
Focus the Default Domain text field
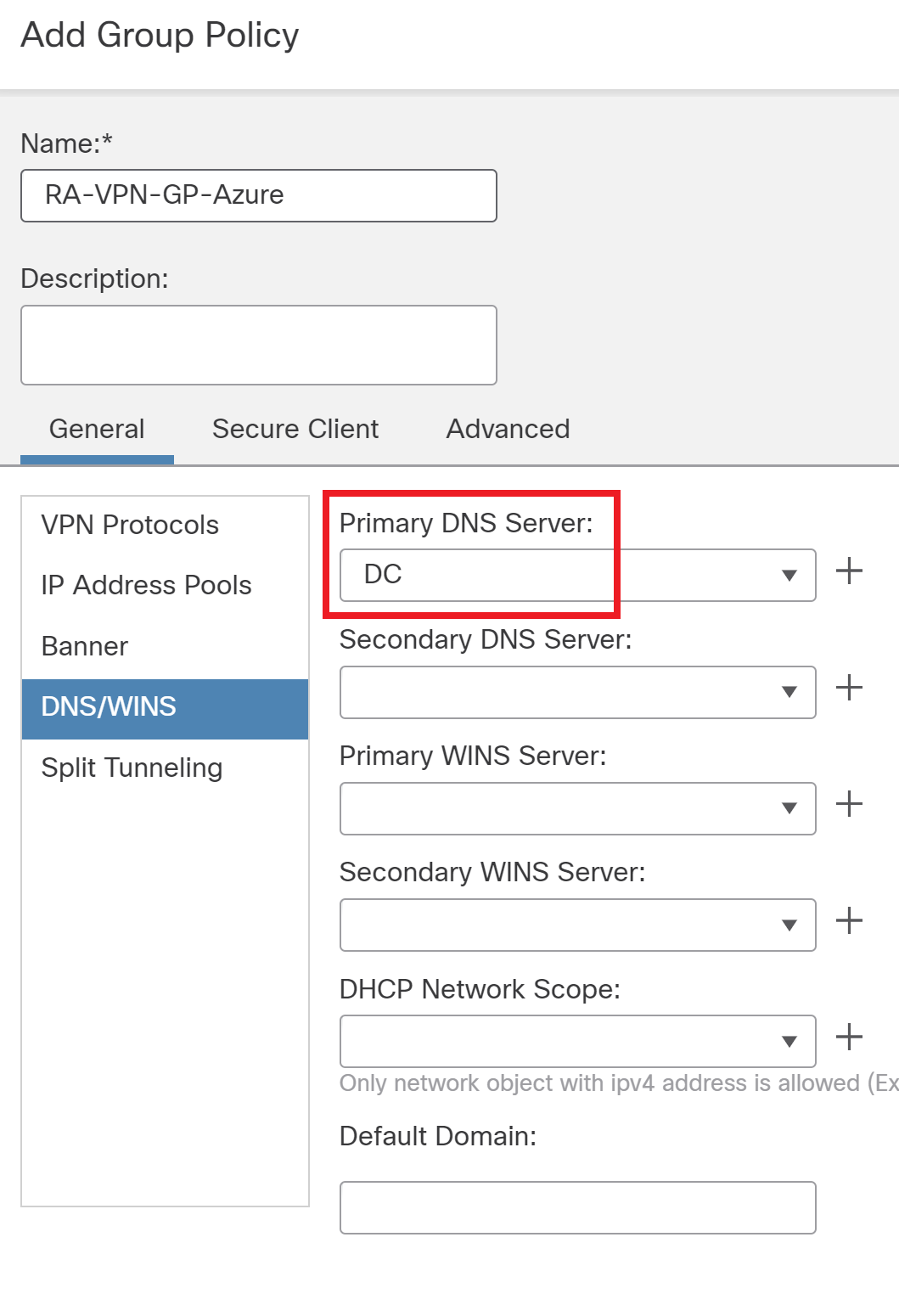[x=577, y=1207]
